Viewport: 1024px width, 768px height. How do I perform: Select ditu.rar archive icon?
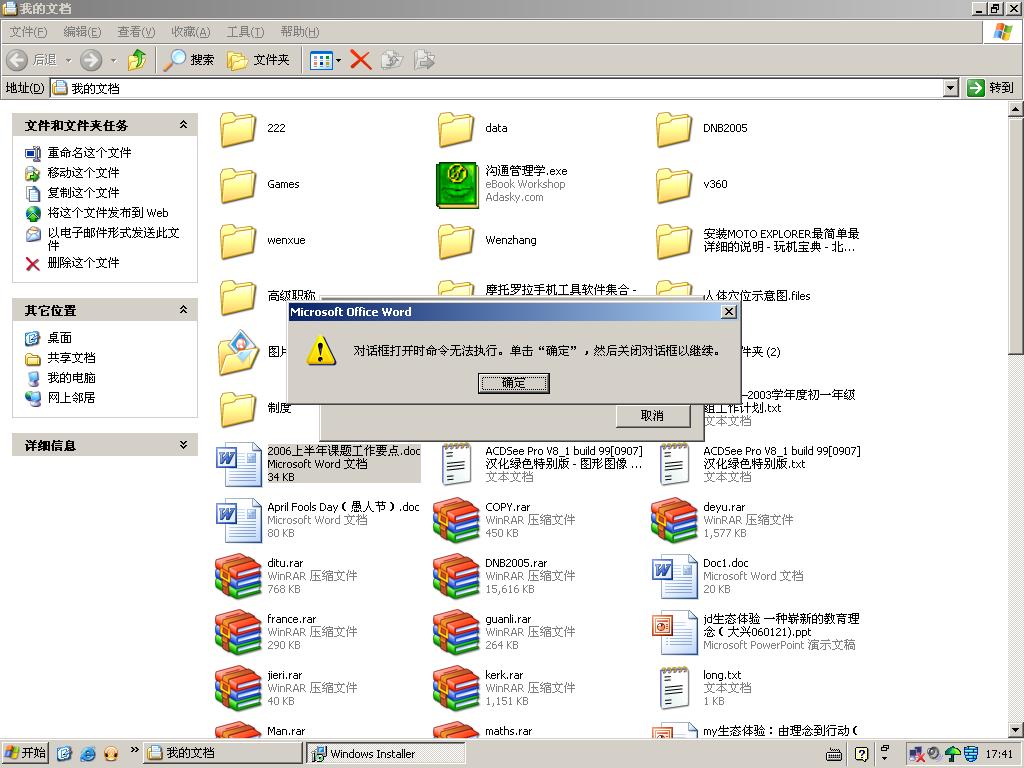[x=238, y=577]
